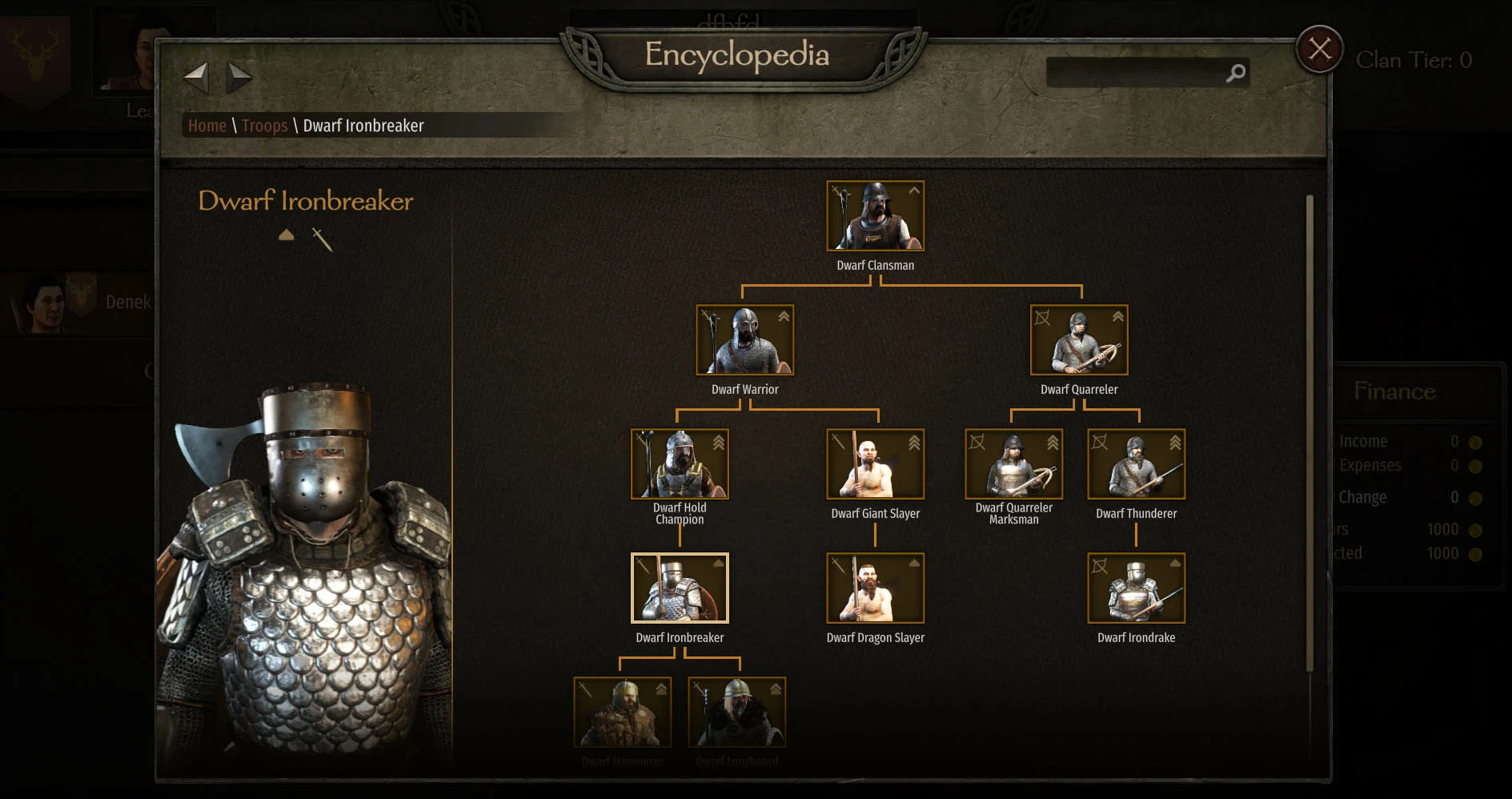This screenshot has width=1512, height=799.
Task: Select the highlighted Dwarf Ironbreaker portrait
Action: pyautogui.click(x=680, y=588)
